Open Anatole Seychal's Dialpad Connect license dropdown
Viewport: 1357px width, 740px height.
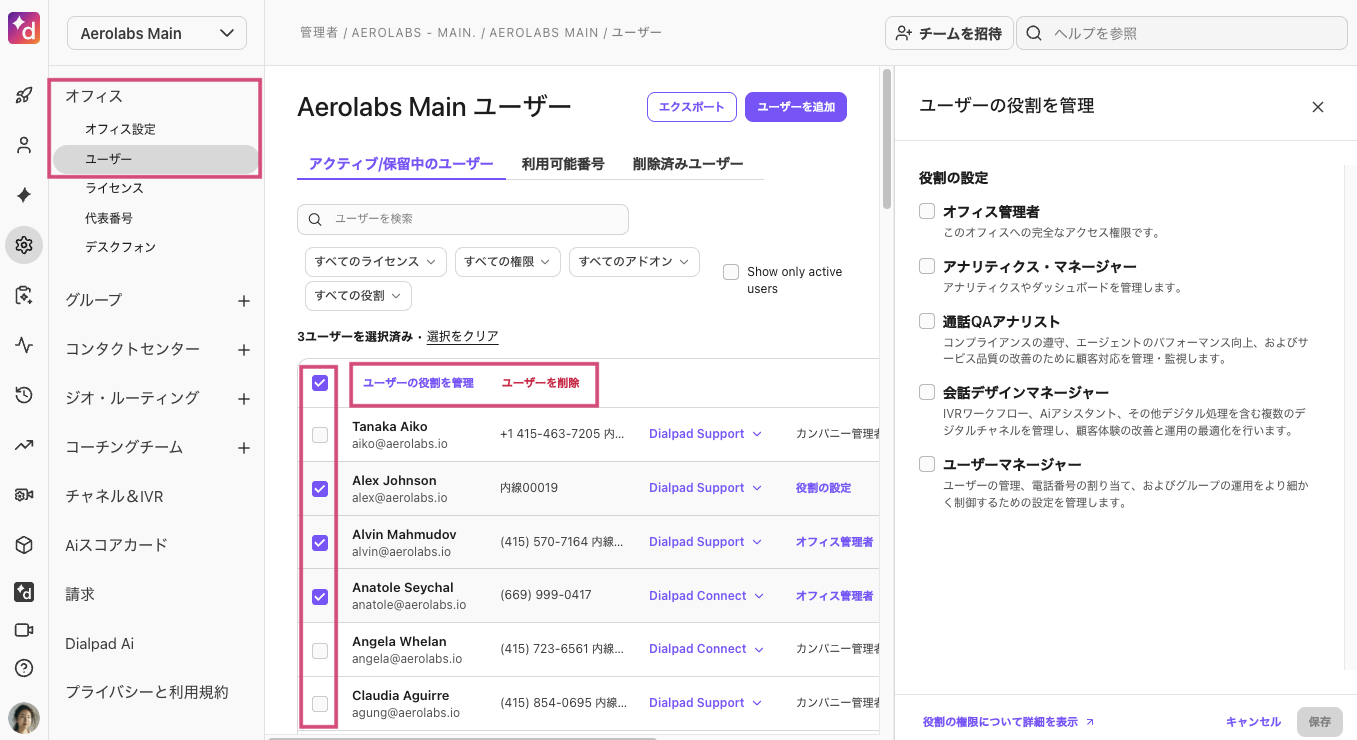coord(707,596)
